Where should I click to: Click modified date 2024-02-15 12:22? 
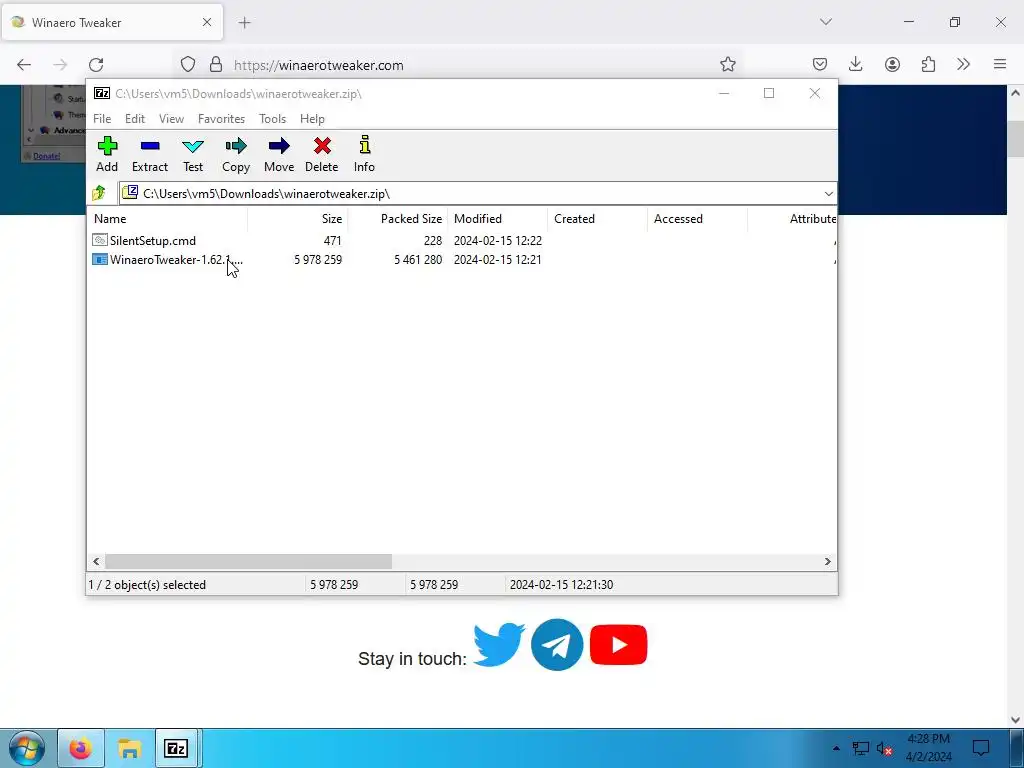point(498,240)
